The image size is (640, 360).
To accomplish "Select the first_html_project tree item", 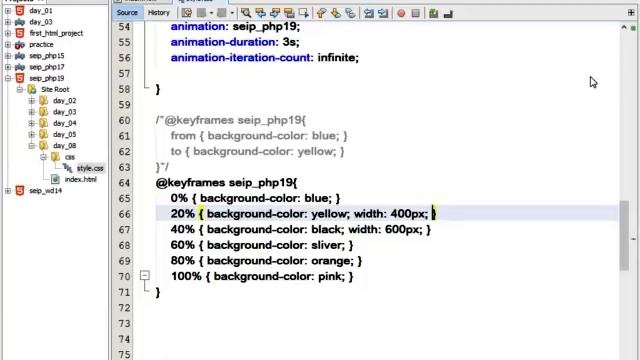I will click(x=56, y=33).
